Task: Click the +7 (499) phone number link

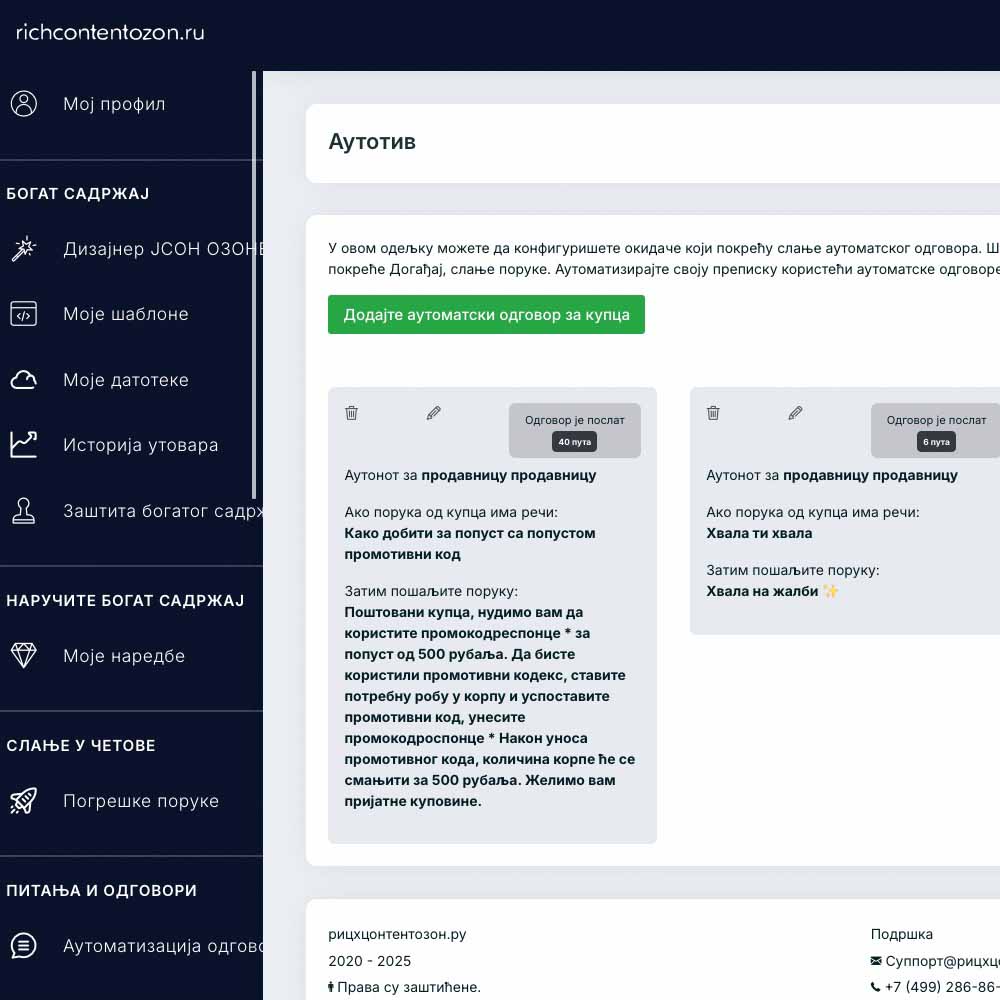Action: click(x=942, y=987)
